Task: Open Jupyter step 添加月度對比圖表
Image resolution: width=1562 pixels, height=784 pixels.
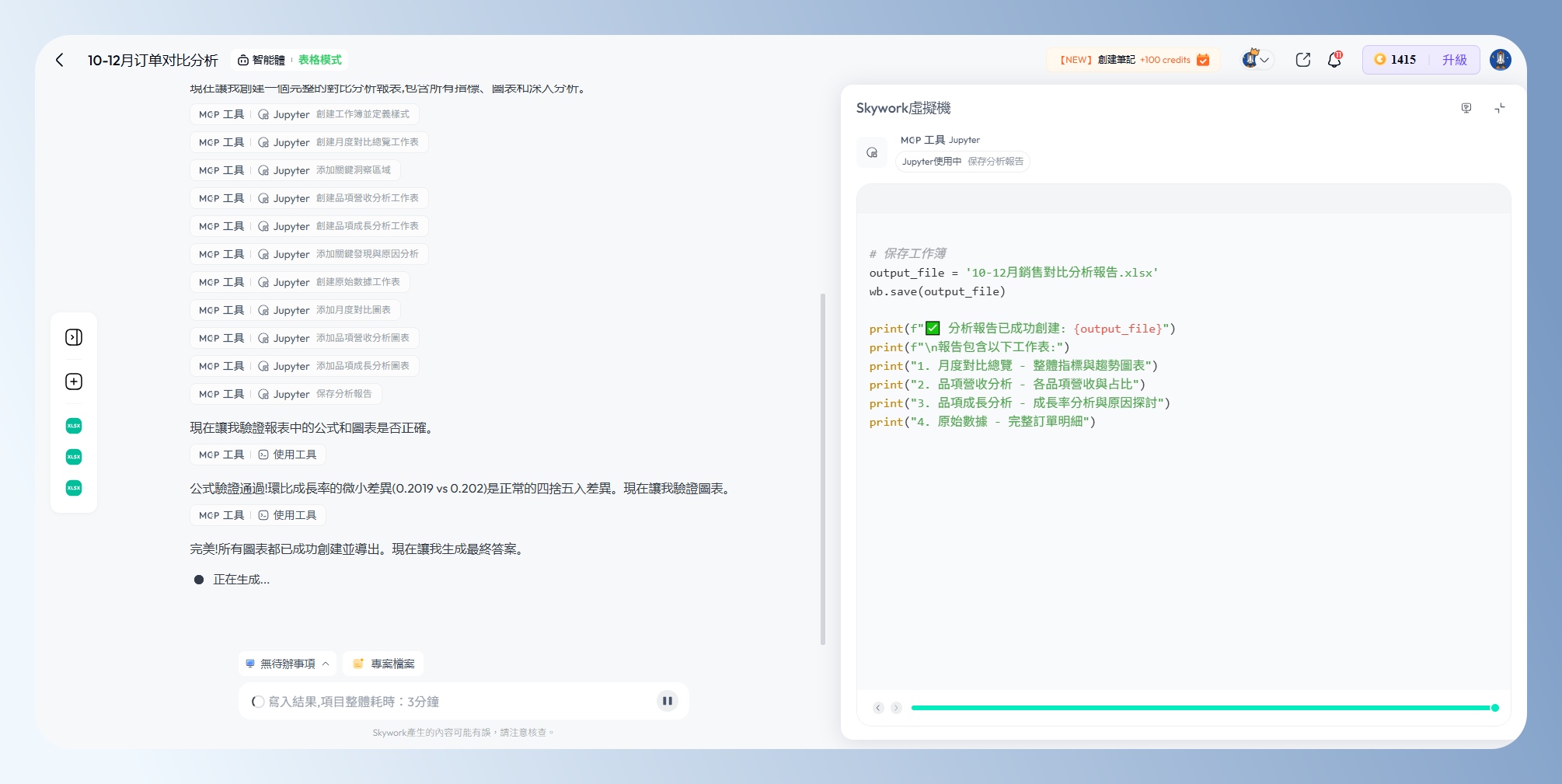Action: 295,310
